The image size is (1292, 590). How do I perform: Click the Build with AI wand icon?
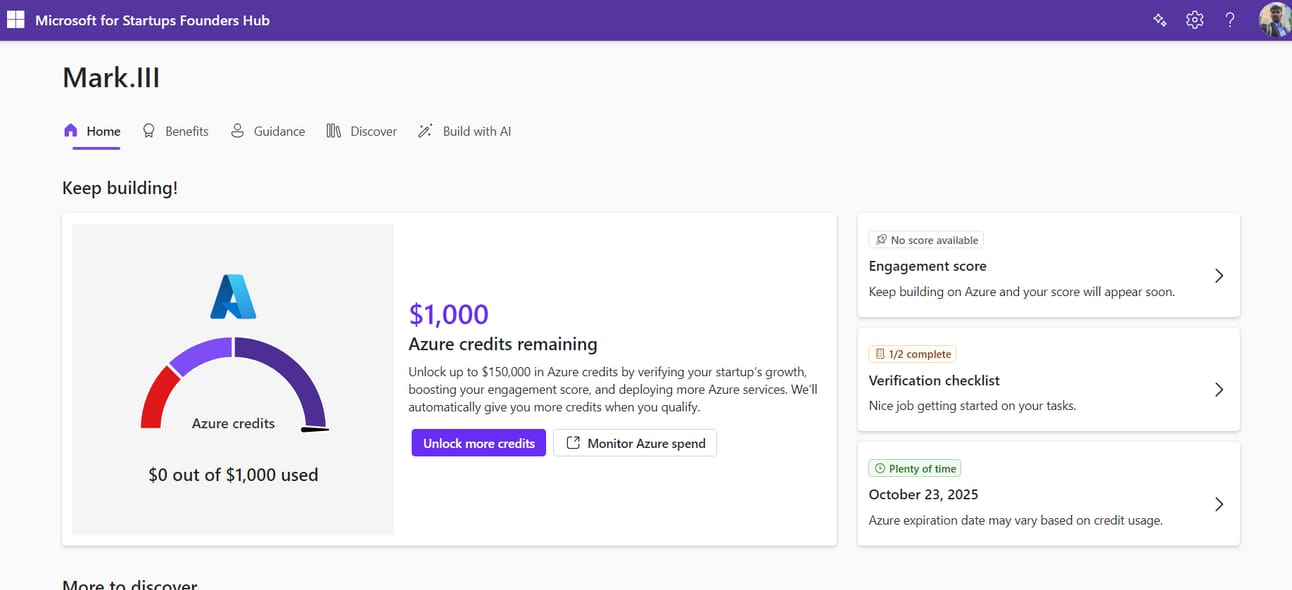425,131
